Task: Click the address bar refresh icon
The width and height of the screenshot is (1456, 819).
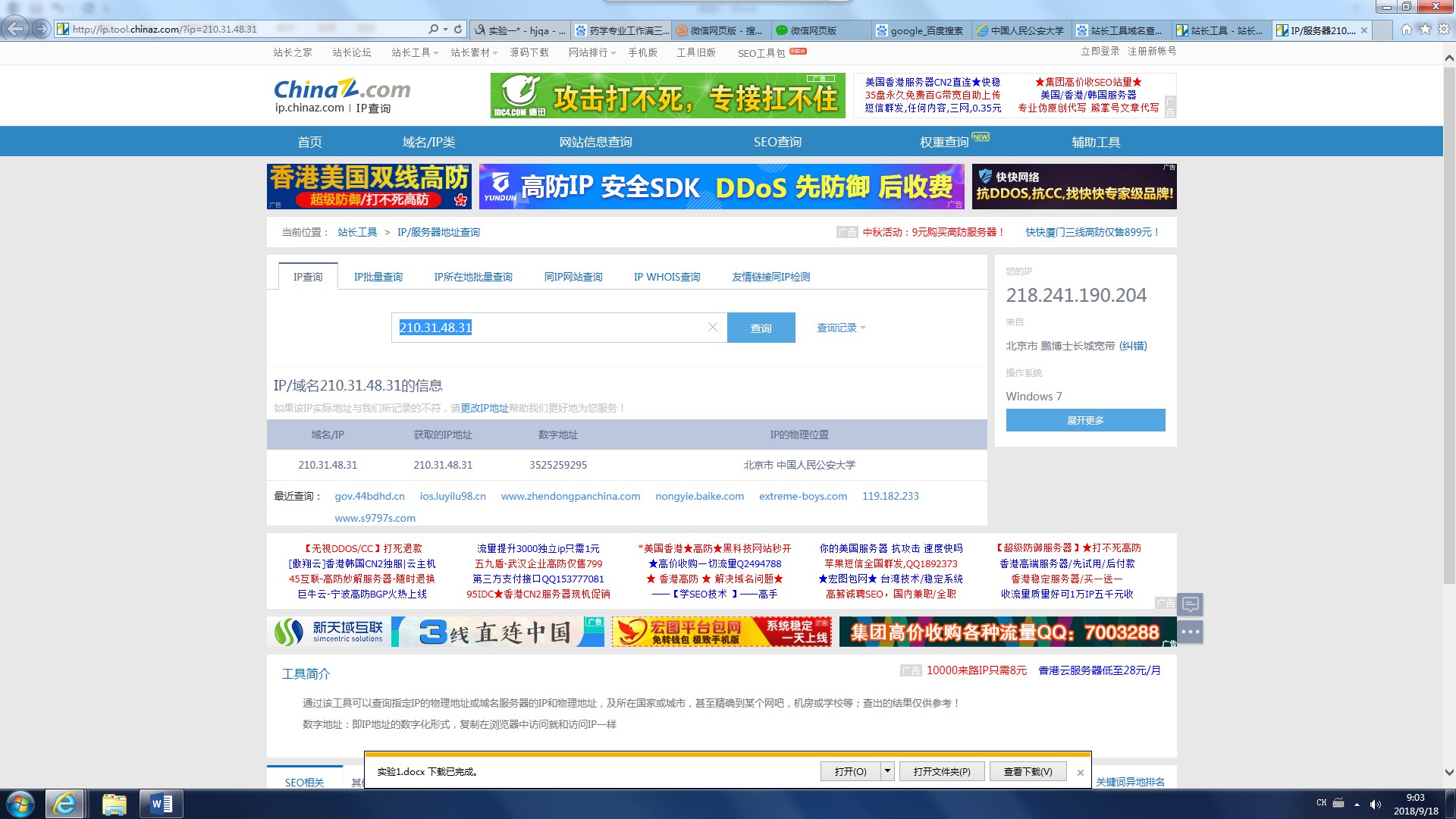Action: (x=458, y=29)
